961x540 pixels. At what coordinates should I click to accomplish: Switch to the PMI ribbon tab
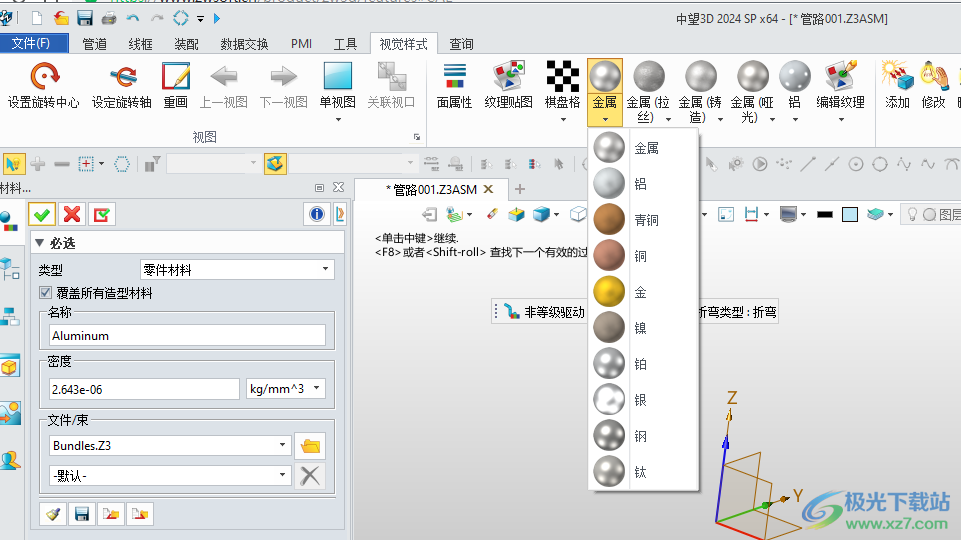[x=301, y=44]
